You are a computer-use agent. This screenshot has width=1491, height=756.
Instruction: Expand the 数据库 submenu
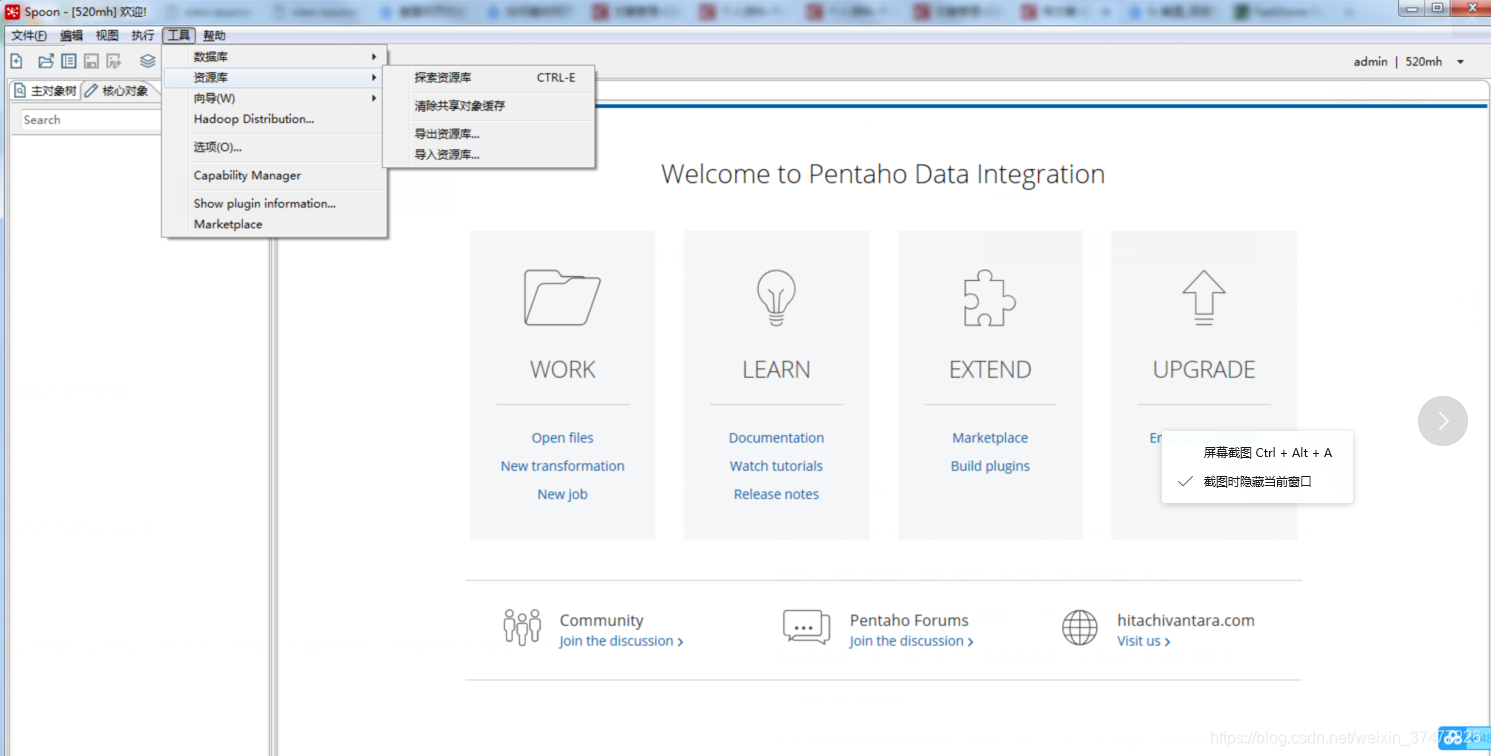tap(275, 57)
